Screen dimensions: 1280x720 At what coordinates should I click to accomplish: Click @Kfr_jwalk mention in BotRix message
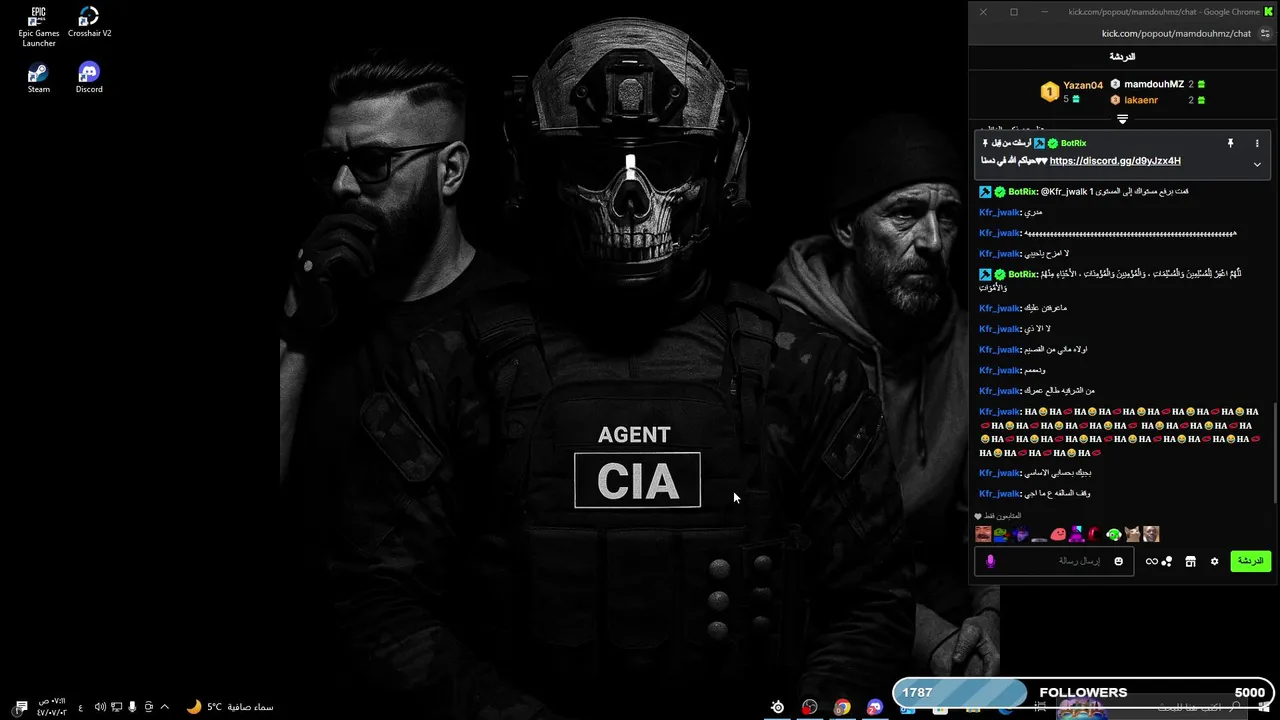pos(1063,191)
